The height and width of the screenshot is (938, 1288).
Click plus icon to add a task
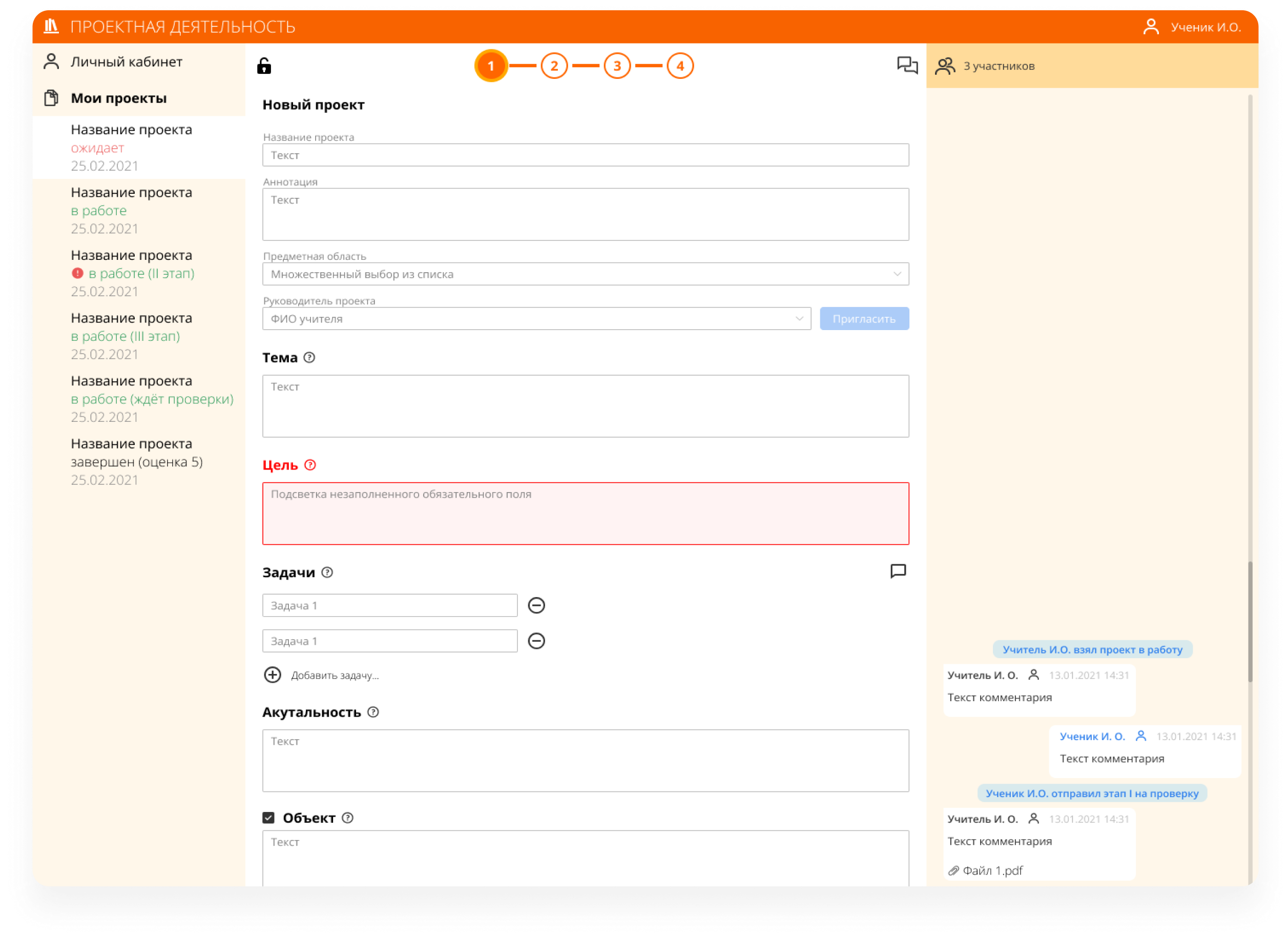click(273, 675)
